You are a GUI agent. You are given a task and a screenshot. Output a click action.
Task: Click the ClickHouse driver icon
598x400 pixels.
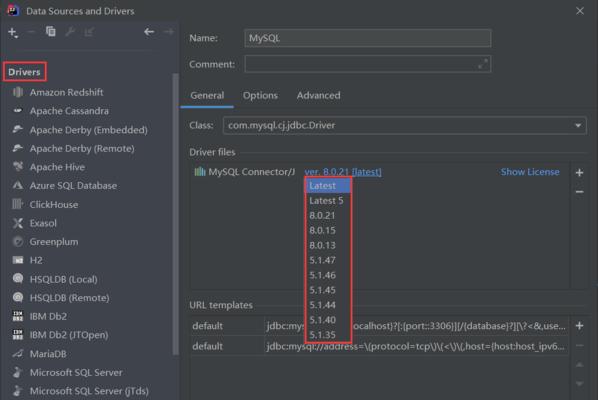18,204
